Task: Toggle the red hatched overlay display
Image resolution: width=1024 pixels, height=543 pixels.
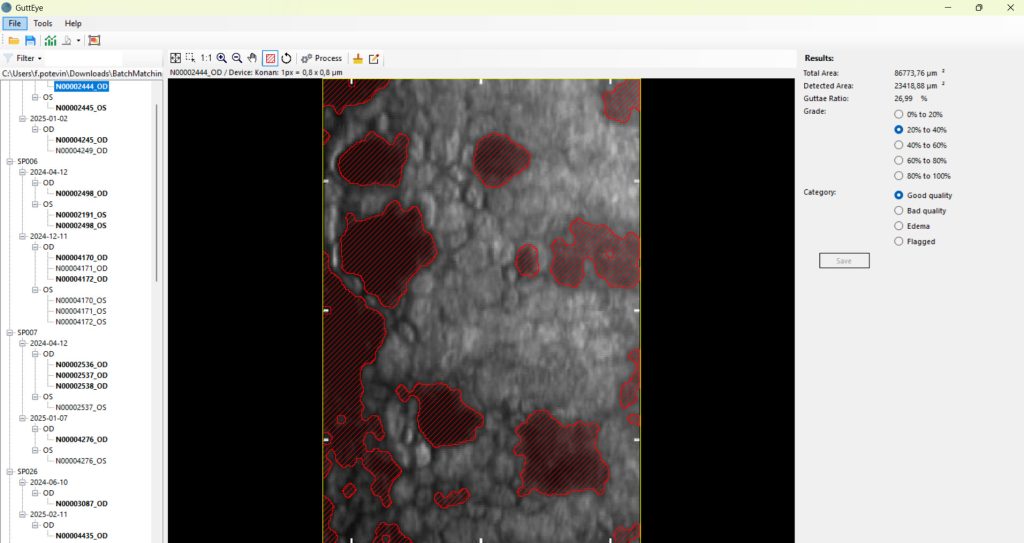Action: click(270, 58)
